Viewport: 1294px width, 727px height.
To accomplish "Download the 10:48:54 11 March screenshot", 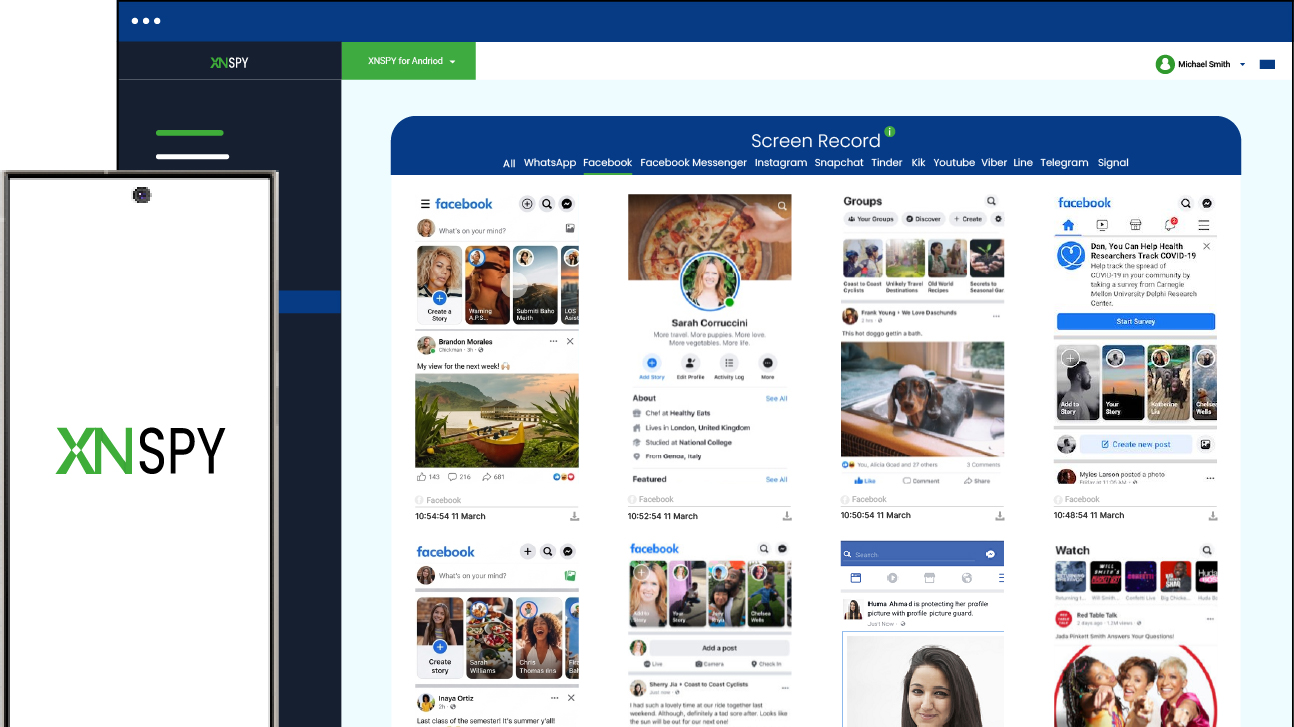I will click(1213, 516).
